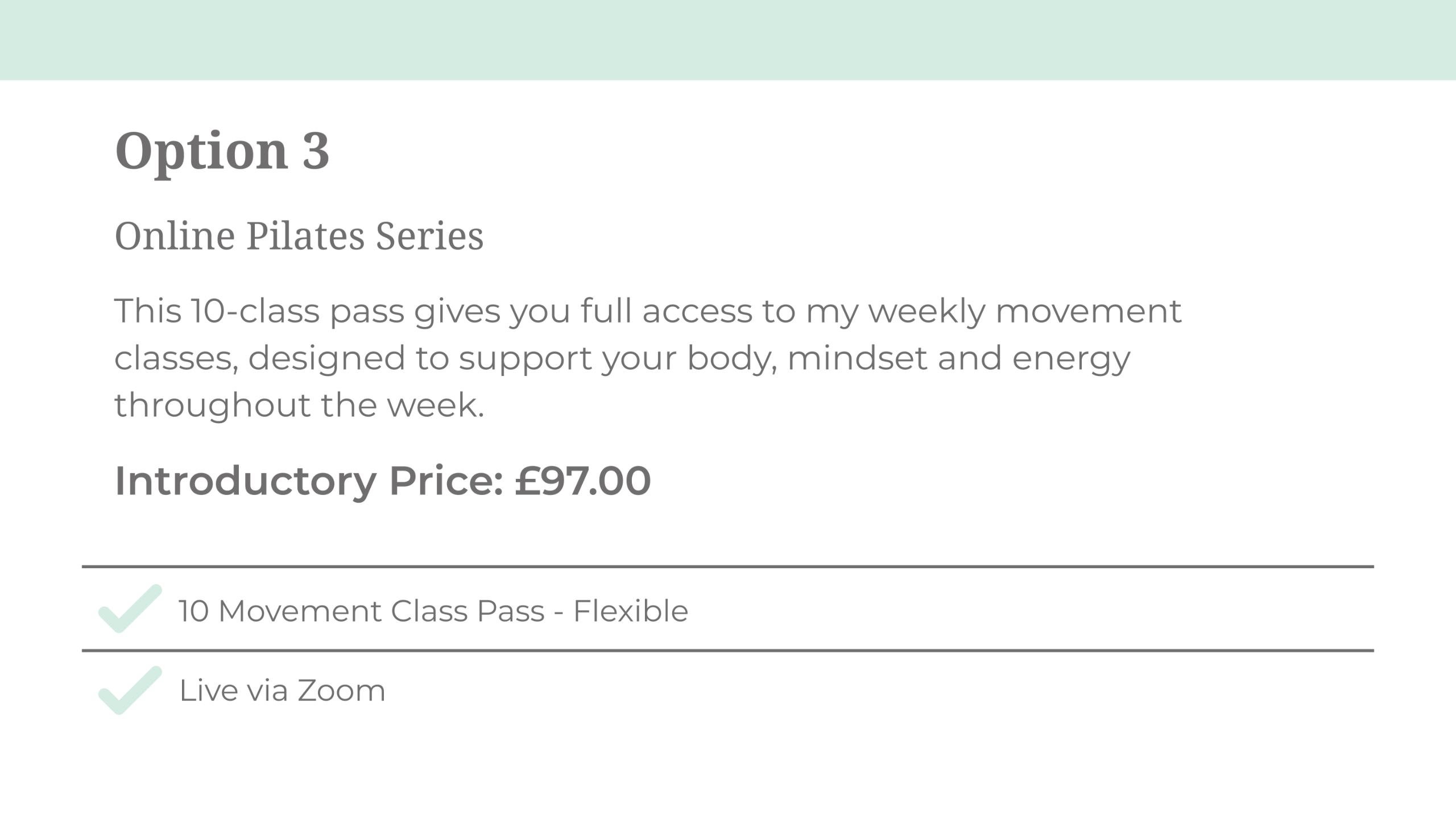1456x819 pixels.
Task: Click the word Zoom in the last feature
Action: click(341, 691)
